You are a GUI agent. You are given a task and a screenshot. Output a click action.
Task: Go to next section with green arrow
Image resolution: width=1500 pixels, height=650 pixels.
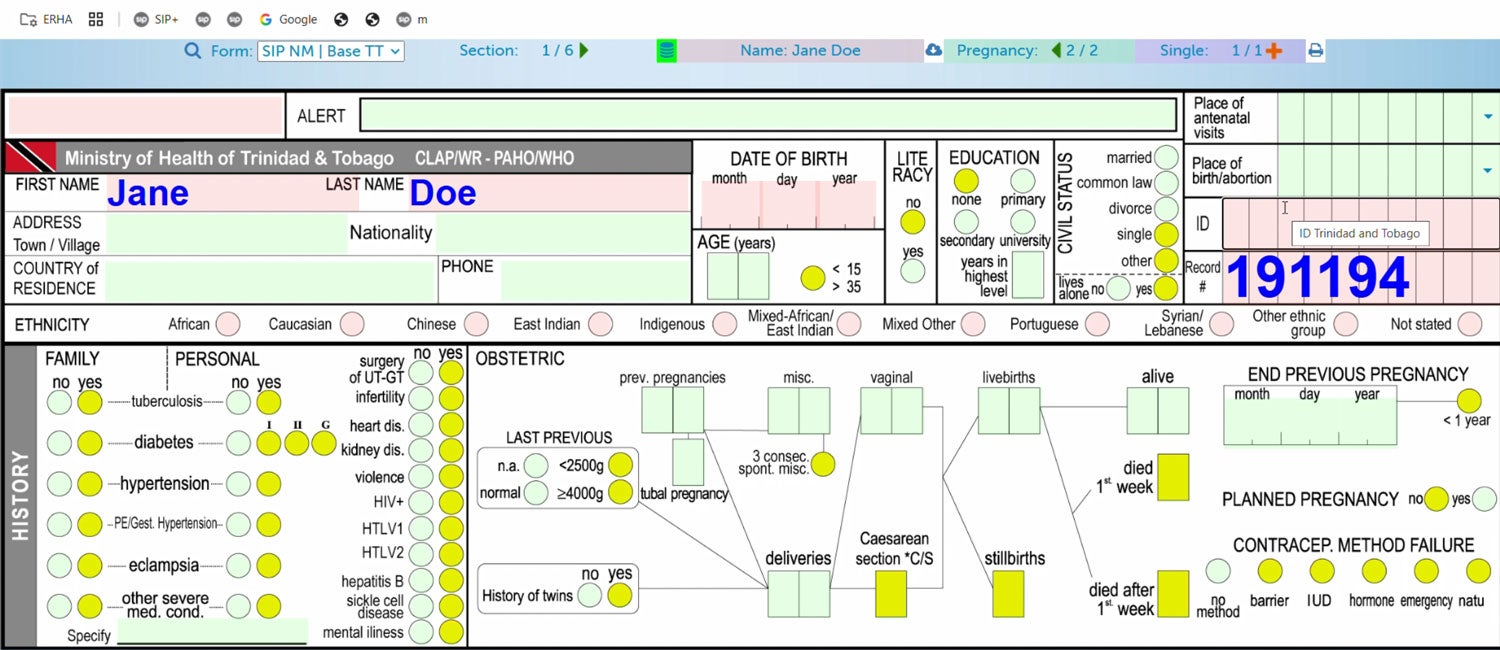pyautogui.click(x=584, y=51)
